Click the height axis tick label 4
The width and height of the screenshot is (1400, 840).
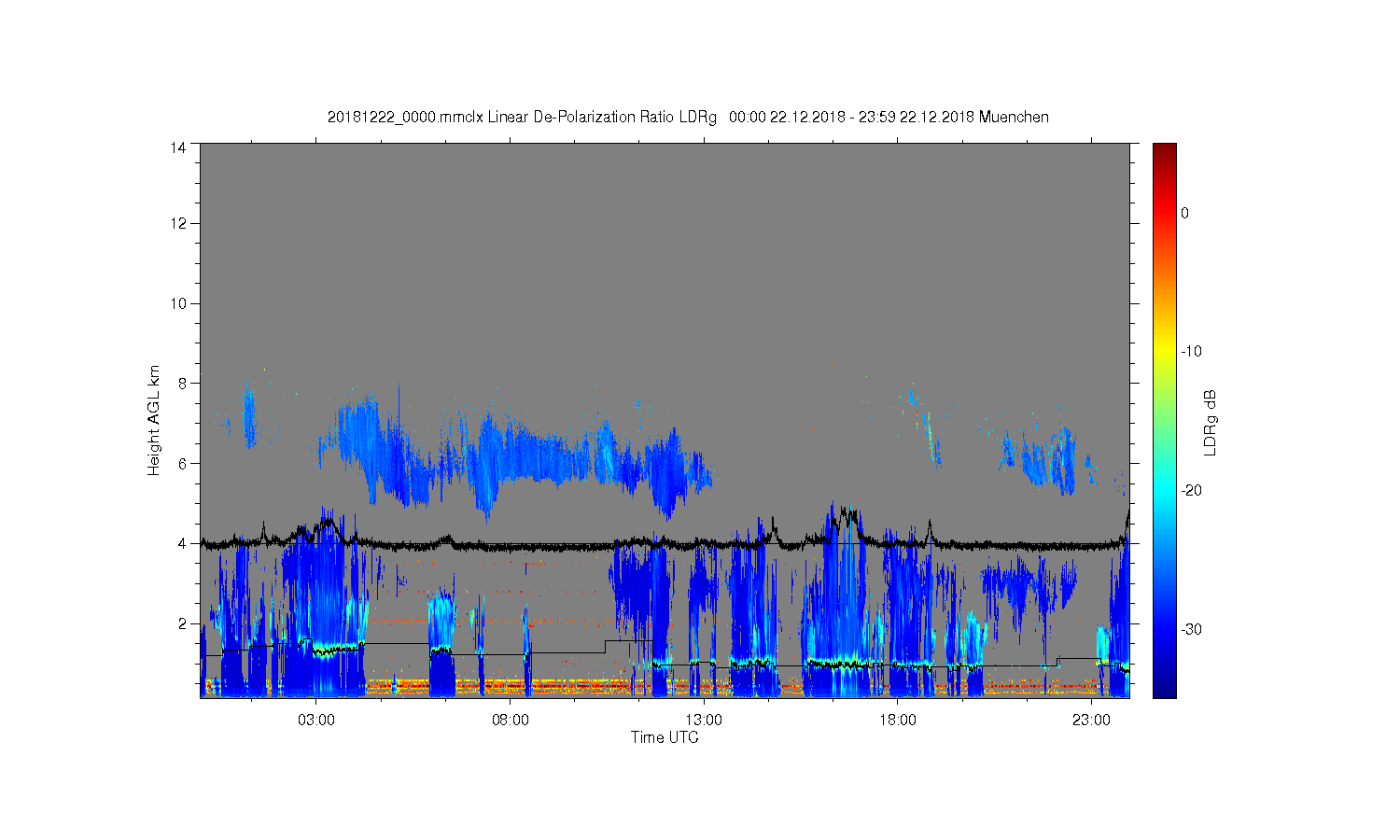tap(182, 543)
